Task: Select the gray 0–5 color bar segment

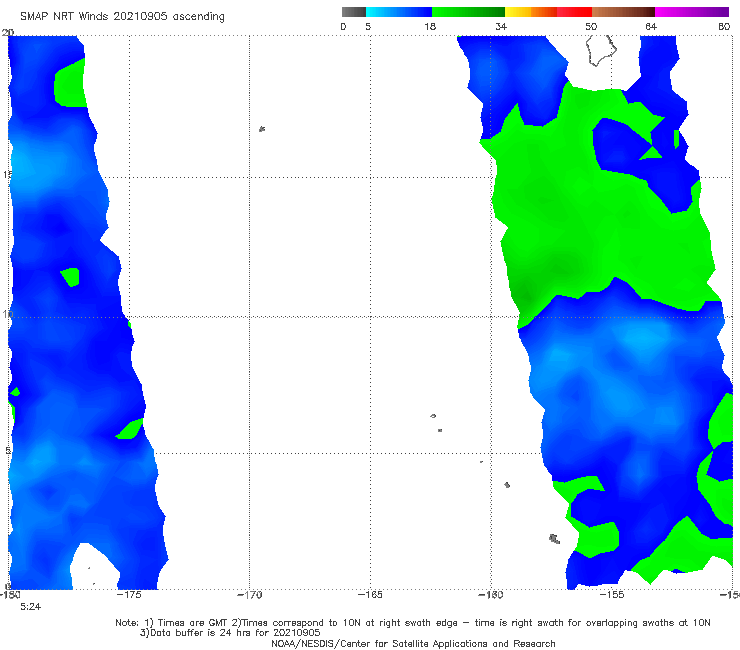Action: click(x=354, y=12)
